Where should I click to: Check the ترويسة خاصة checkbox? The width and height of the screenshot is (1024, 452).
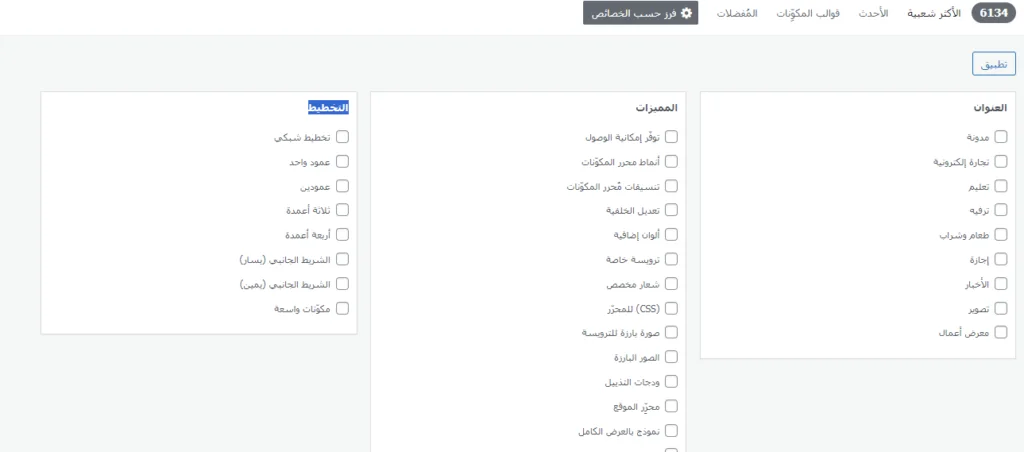tap(671, 259)
